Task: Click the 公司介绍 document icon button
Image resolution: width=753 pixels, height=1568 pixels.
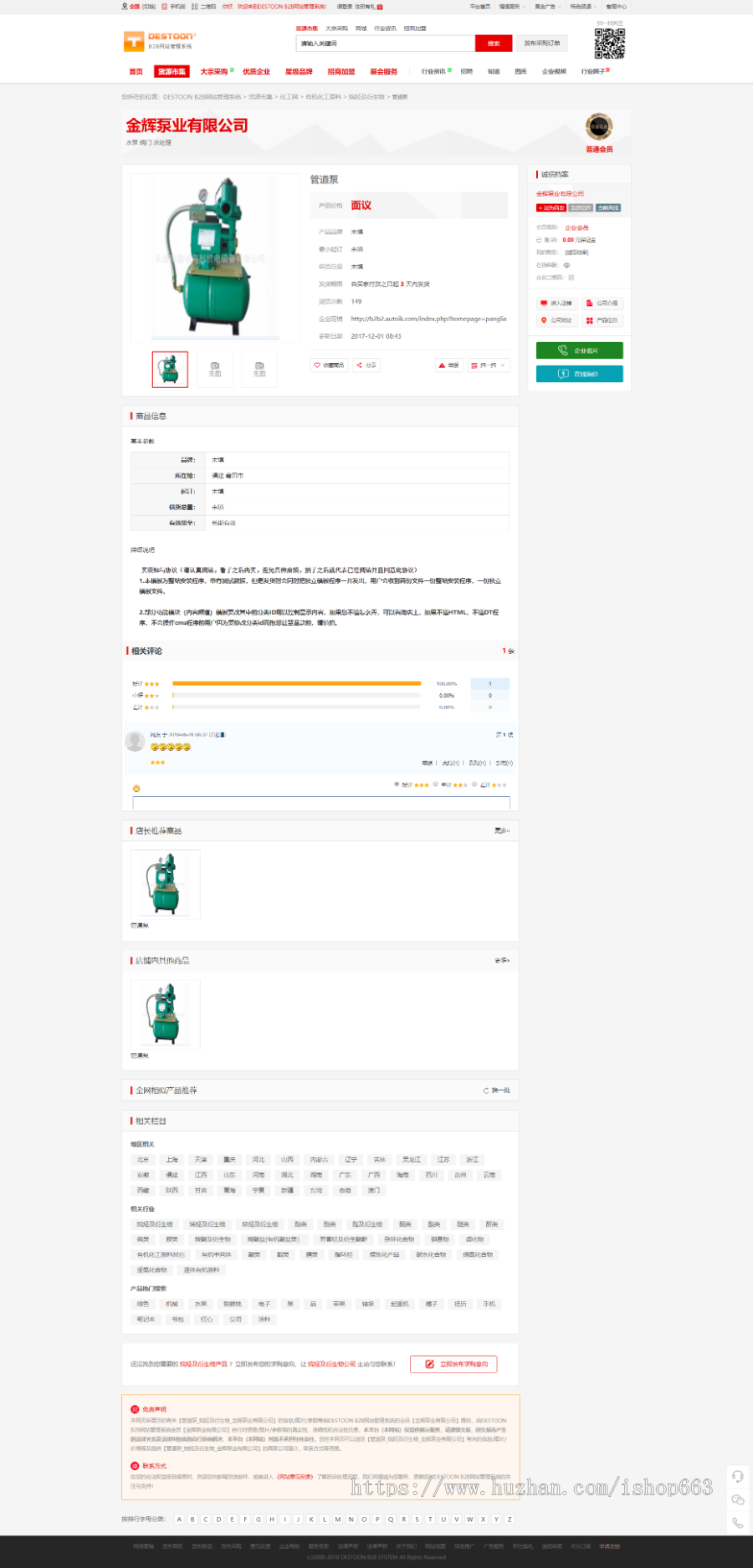Action: tap(602, 304)
